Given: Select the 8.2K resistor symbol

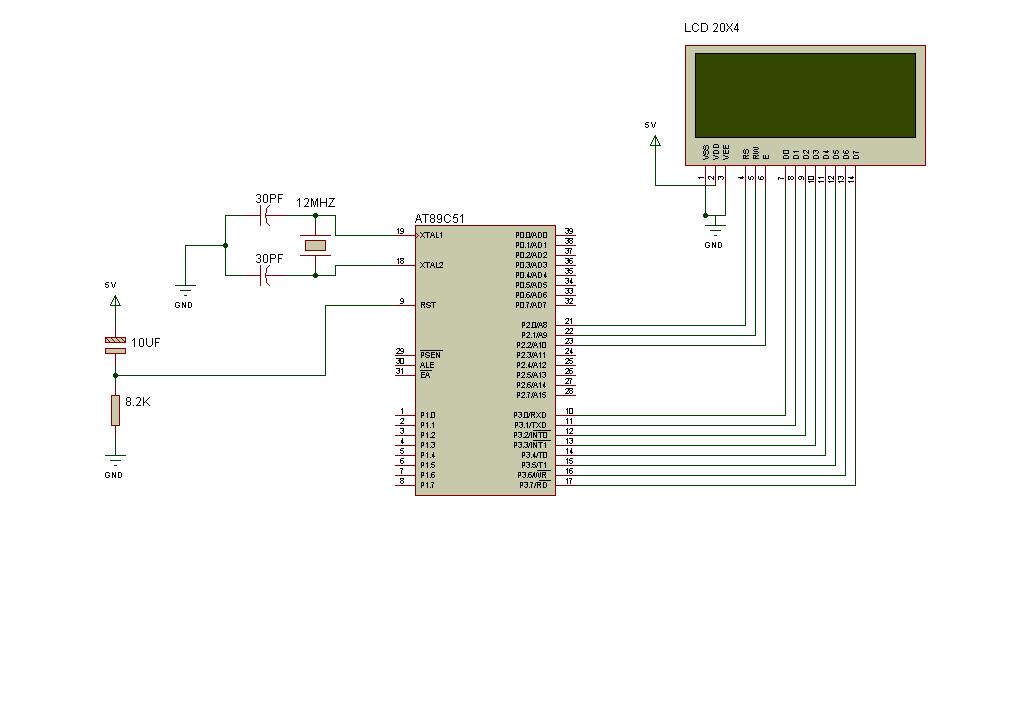Looking at the screenshot, I should [x=115, y=410].
